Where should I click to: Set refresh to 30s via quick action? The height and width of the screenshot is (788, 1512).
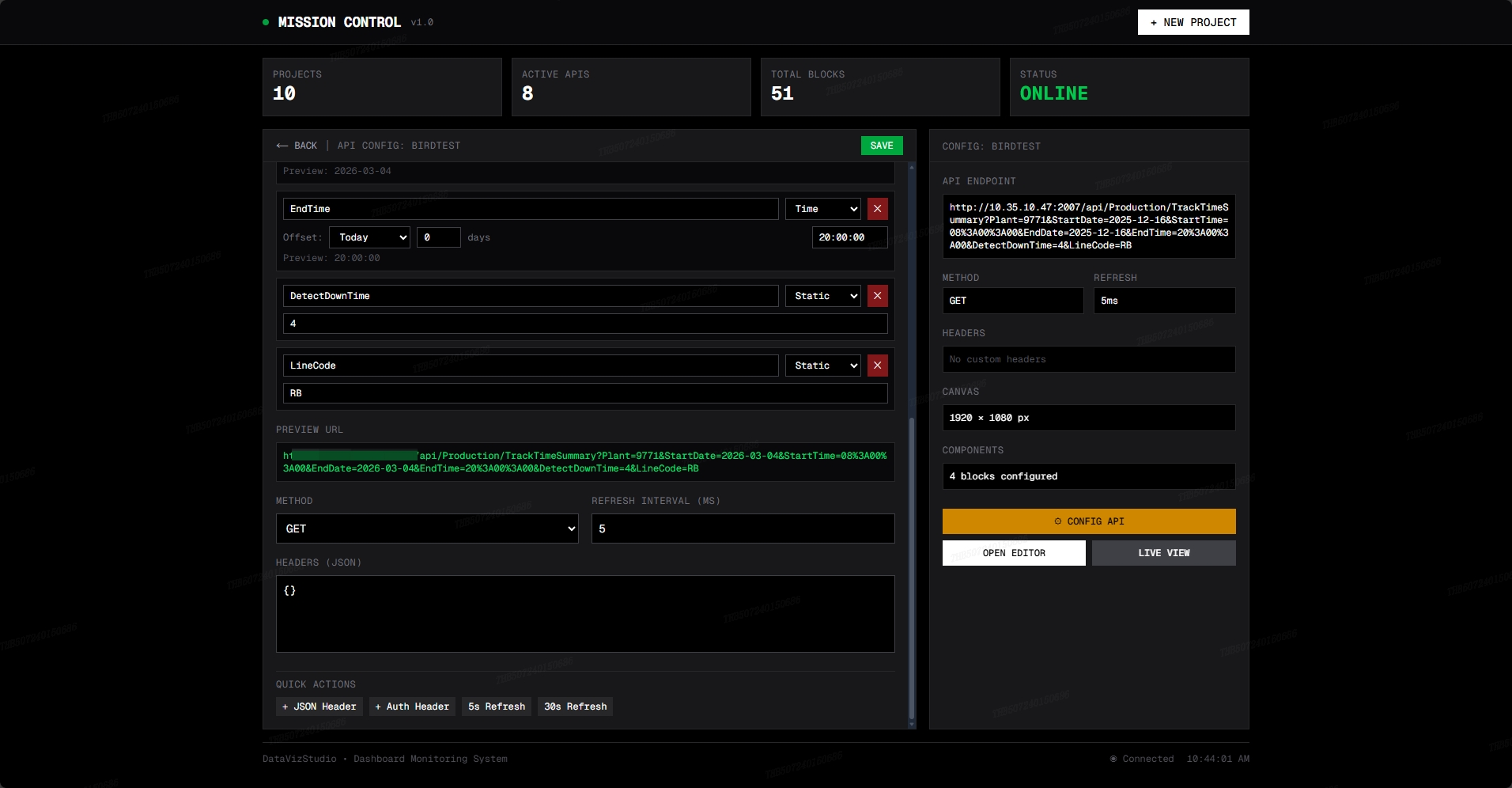[x=576, y=707]
